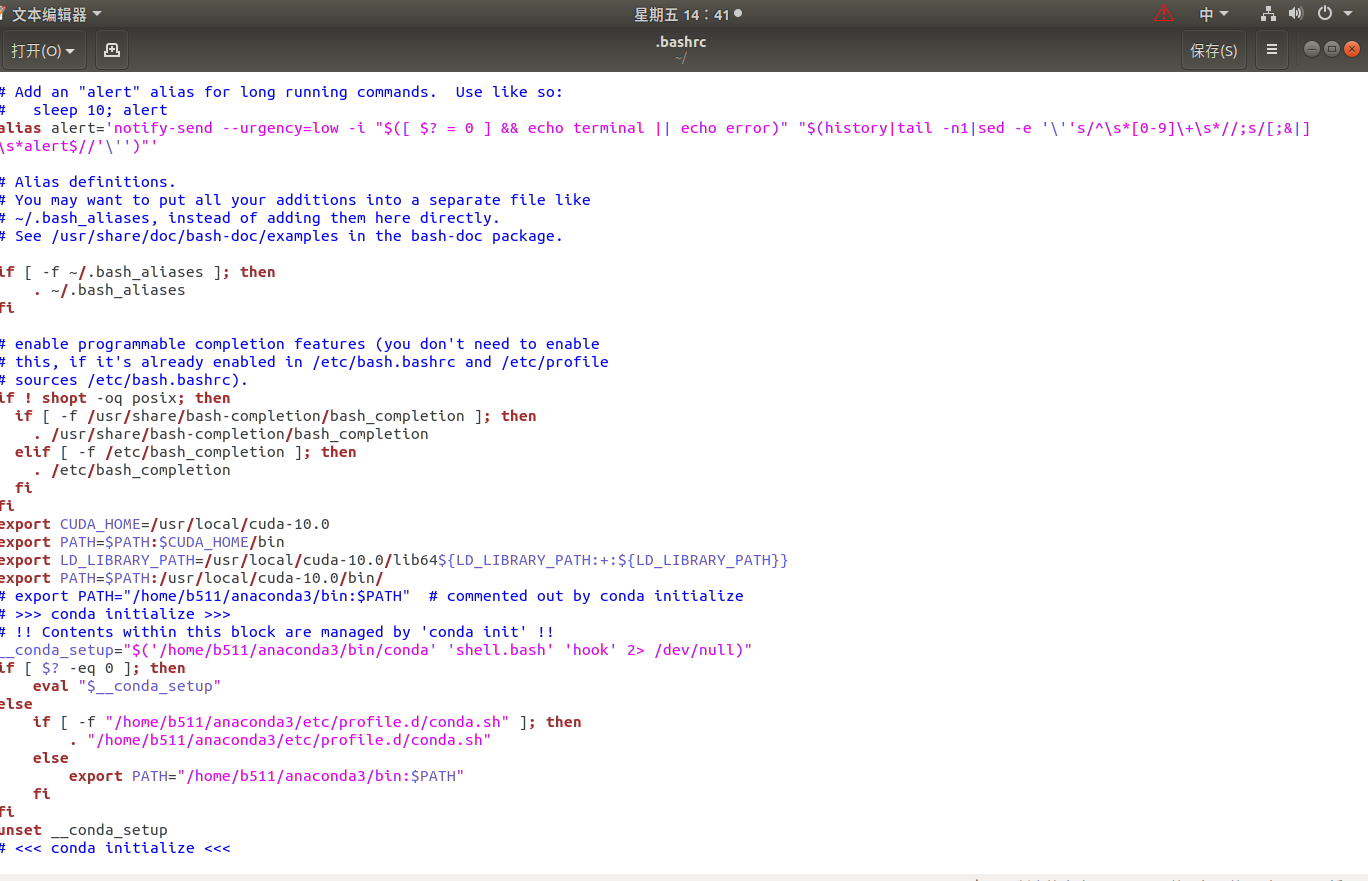Open the hamburger menu in the header bar
The image size is (1368, 881).
1272,50
